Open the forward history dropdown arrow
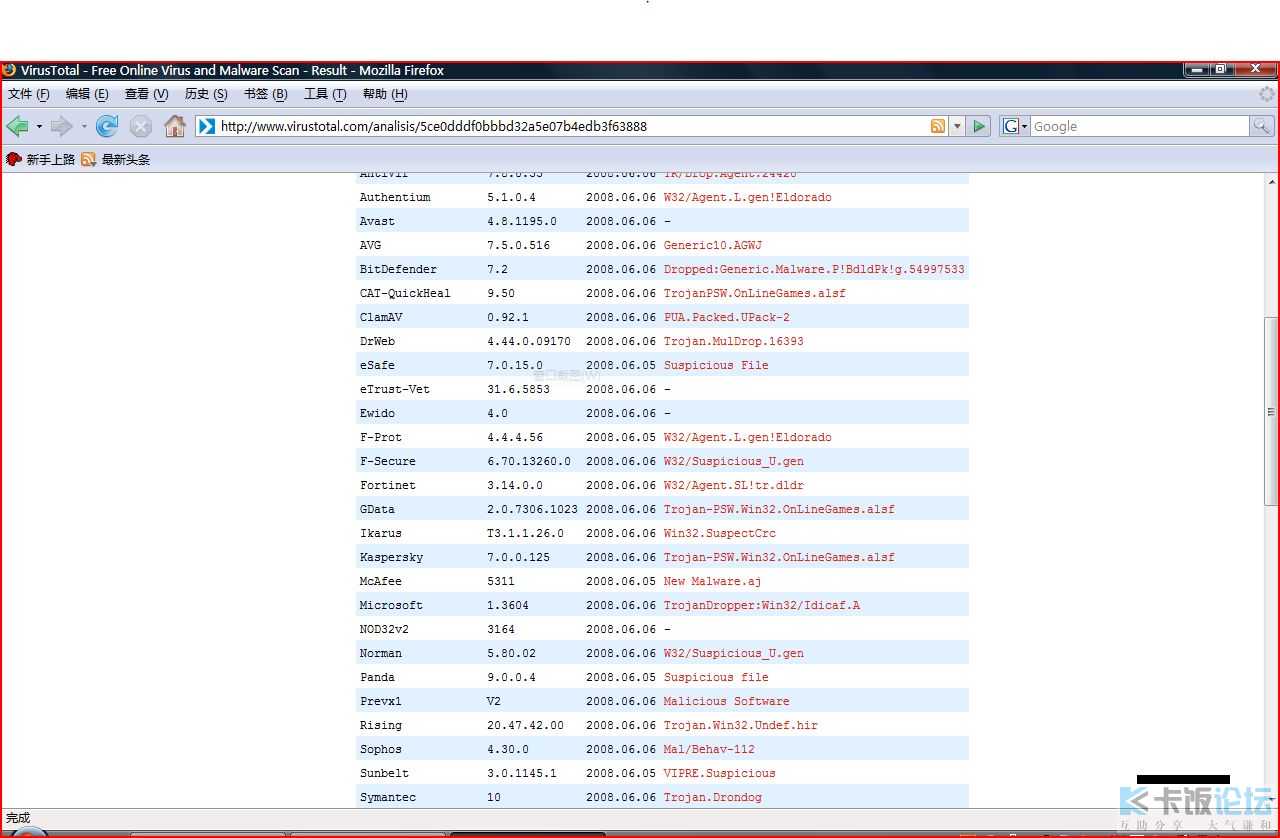 (84, 127)
